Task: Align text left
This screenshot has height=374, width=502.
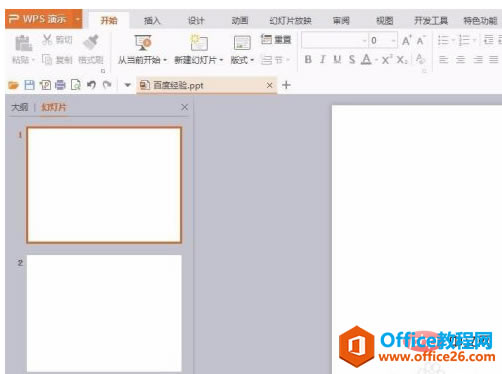Action: click(x=443, y=60)
